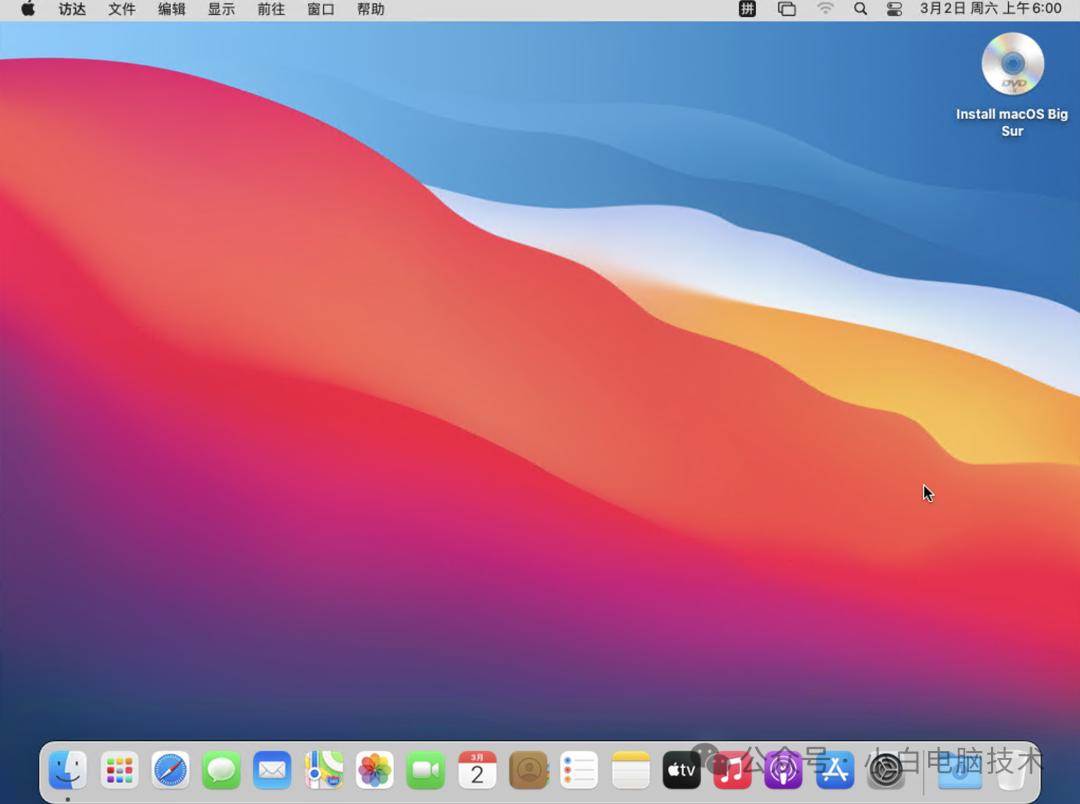Open Calendar showing March 2
The width and height of the screenshot is (1080, 804).
pyautogui.click(x=477, y=770)
